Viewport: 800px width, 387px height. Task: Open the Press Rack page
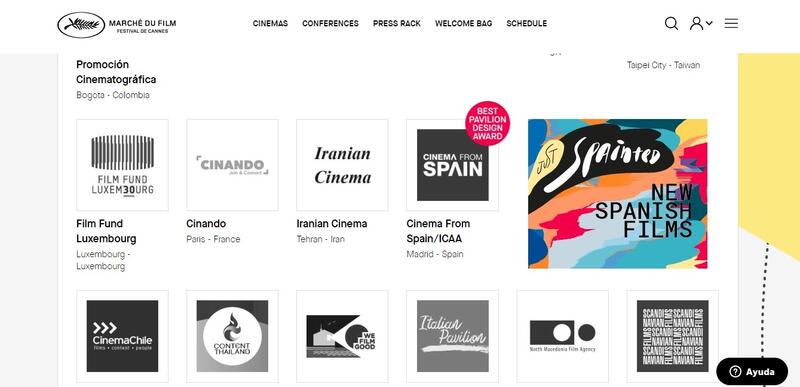click(397, 23)
